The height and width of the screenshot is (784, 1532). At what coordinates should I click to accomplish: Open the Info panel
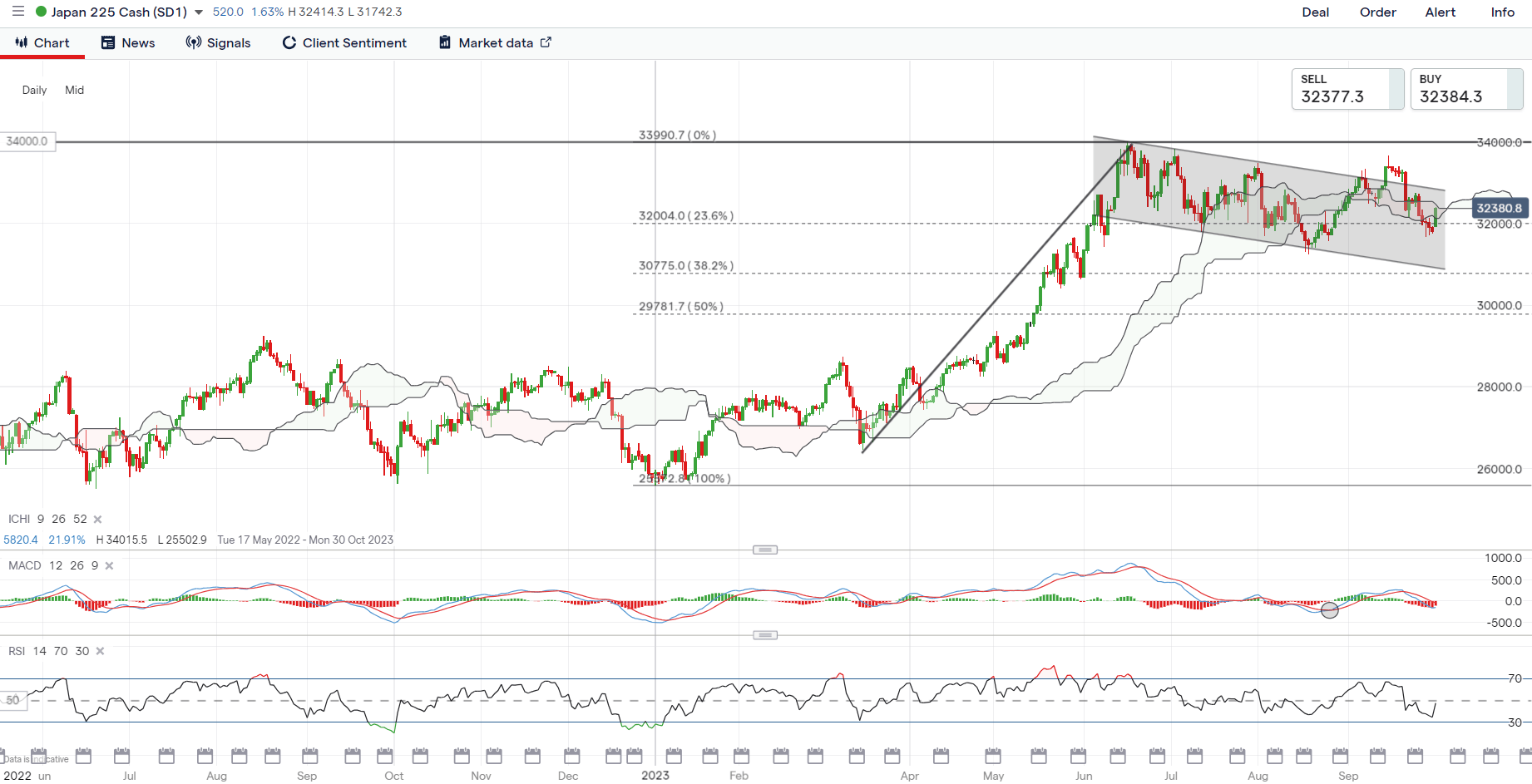1502,12
